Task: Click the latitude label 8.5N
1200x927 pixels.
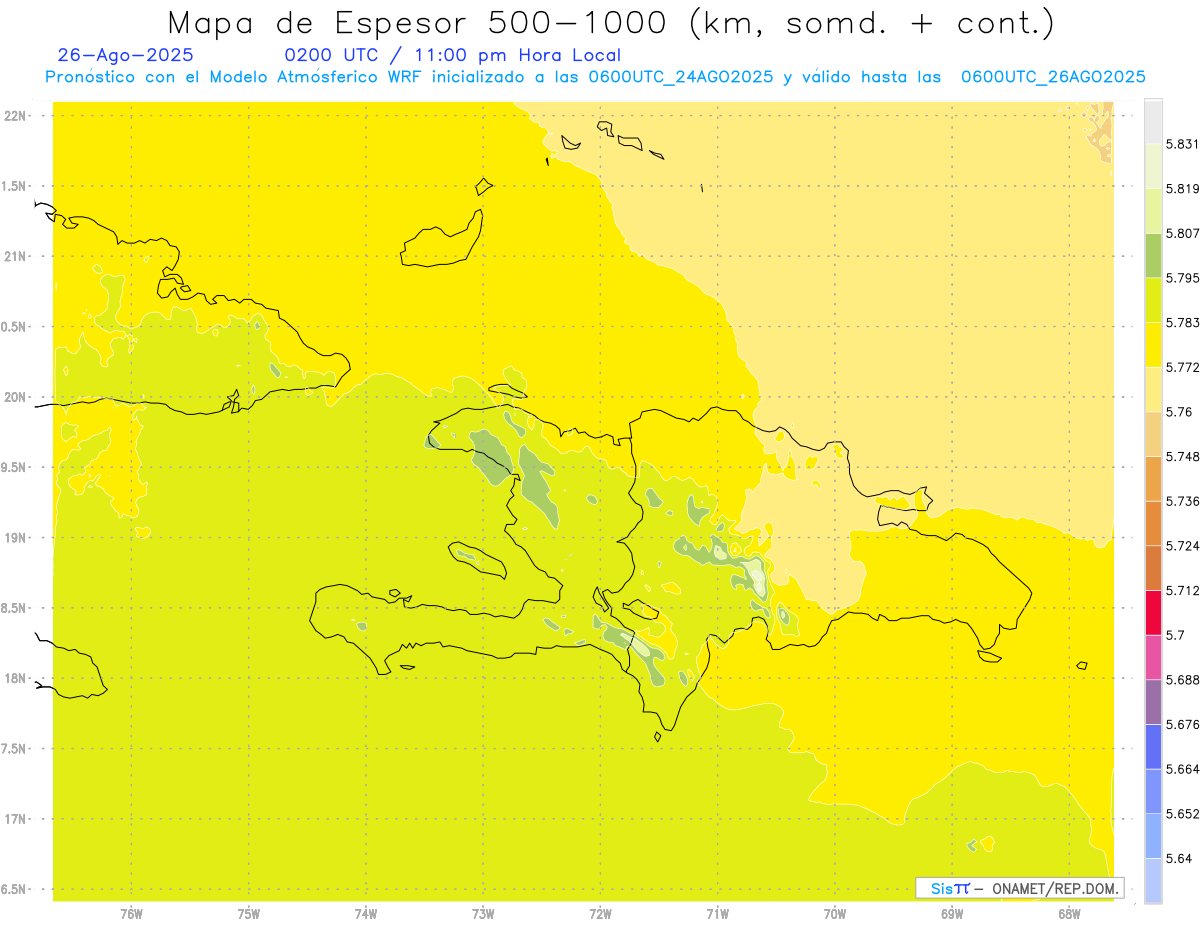Action: [x=13, y=608]
